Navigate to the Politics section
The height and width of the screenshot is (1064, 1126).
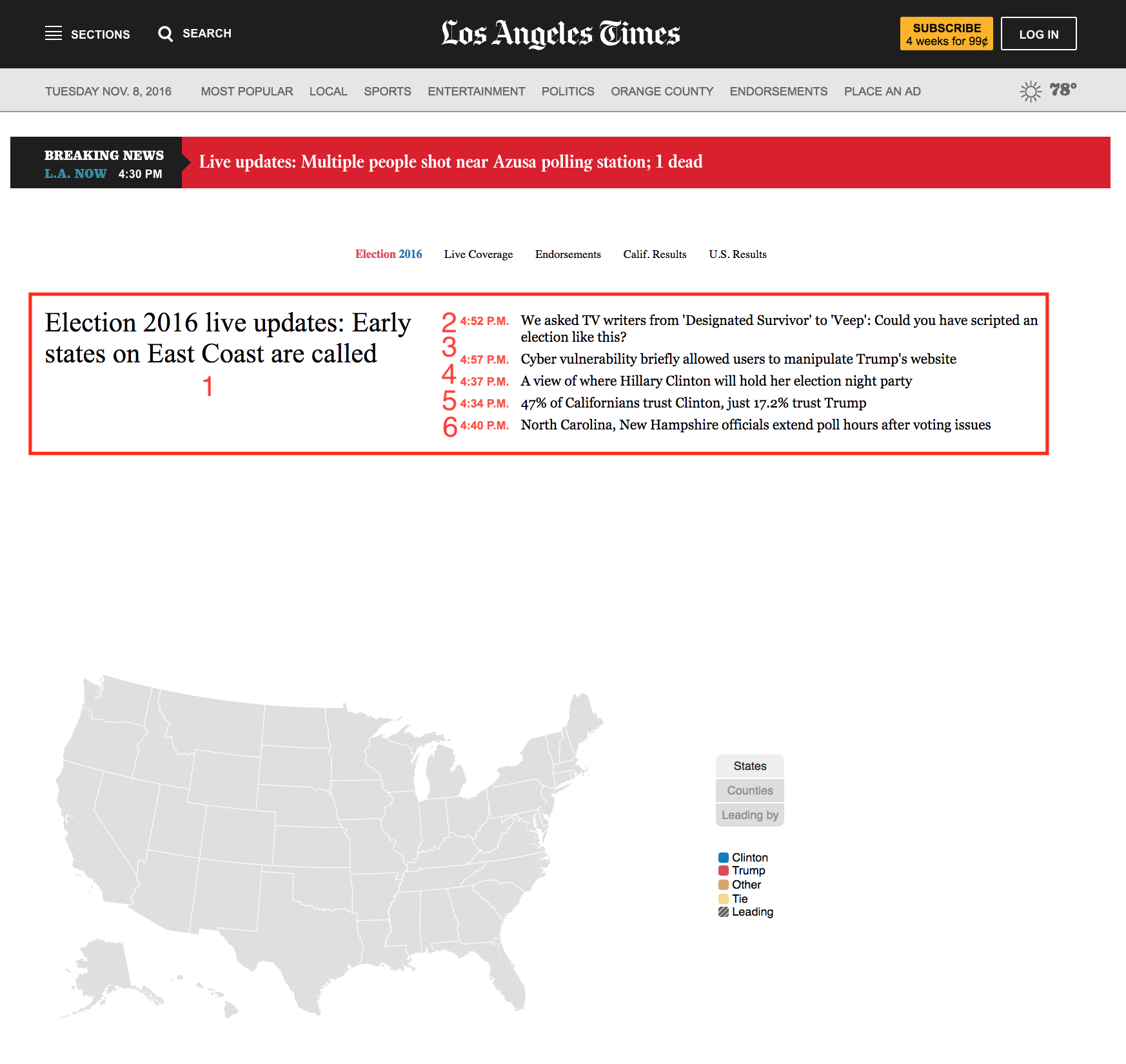(568, 91)
